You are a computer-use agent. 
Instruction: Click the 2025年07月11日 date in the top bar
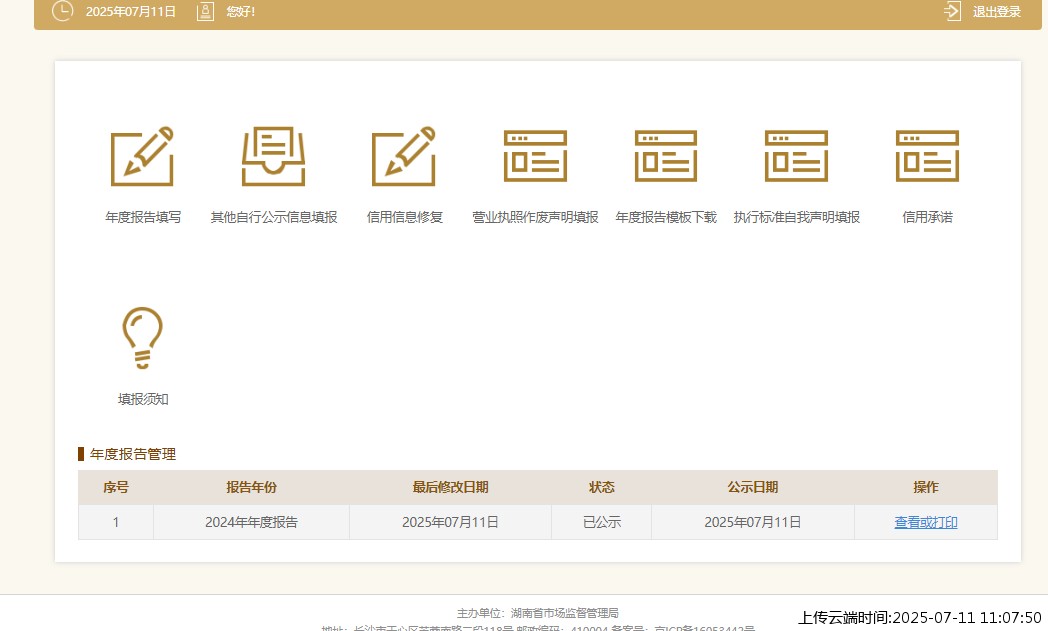pos(130,11)
